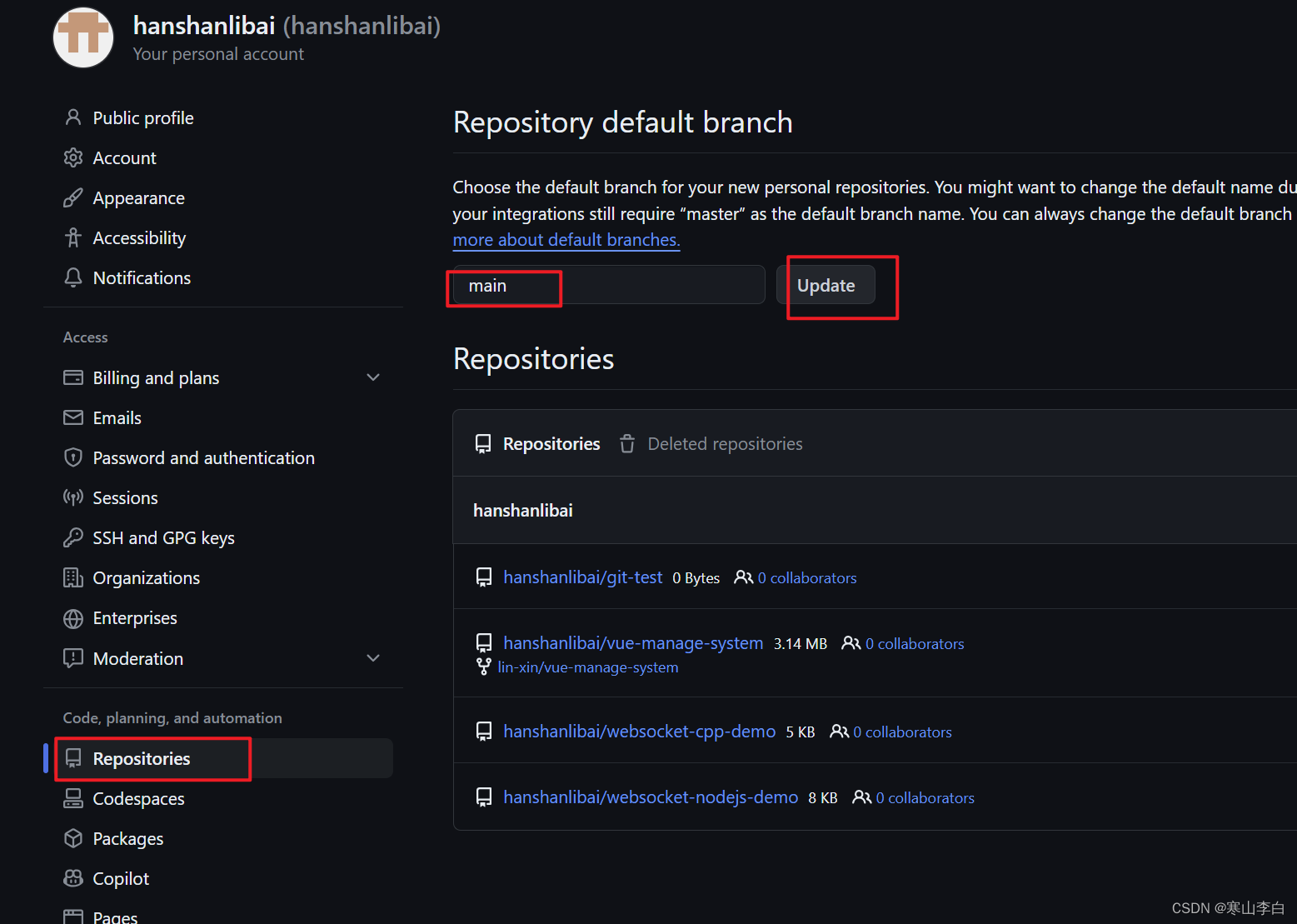The height and width of the screenshot is (924, 1297).
Task: Click the websocket-cpp-demo repo icon
Action: click(x=484, y=732)
